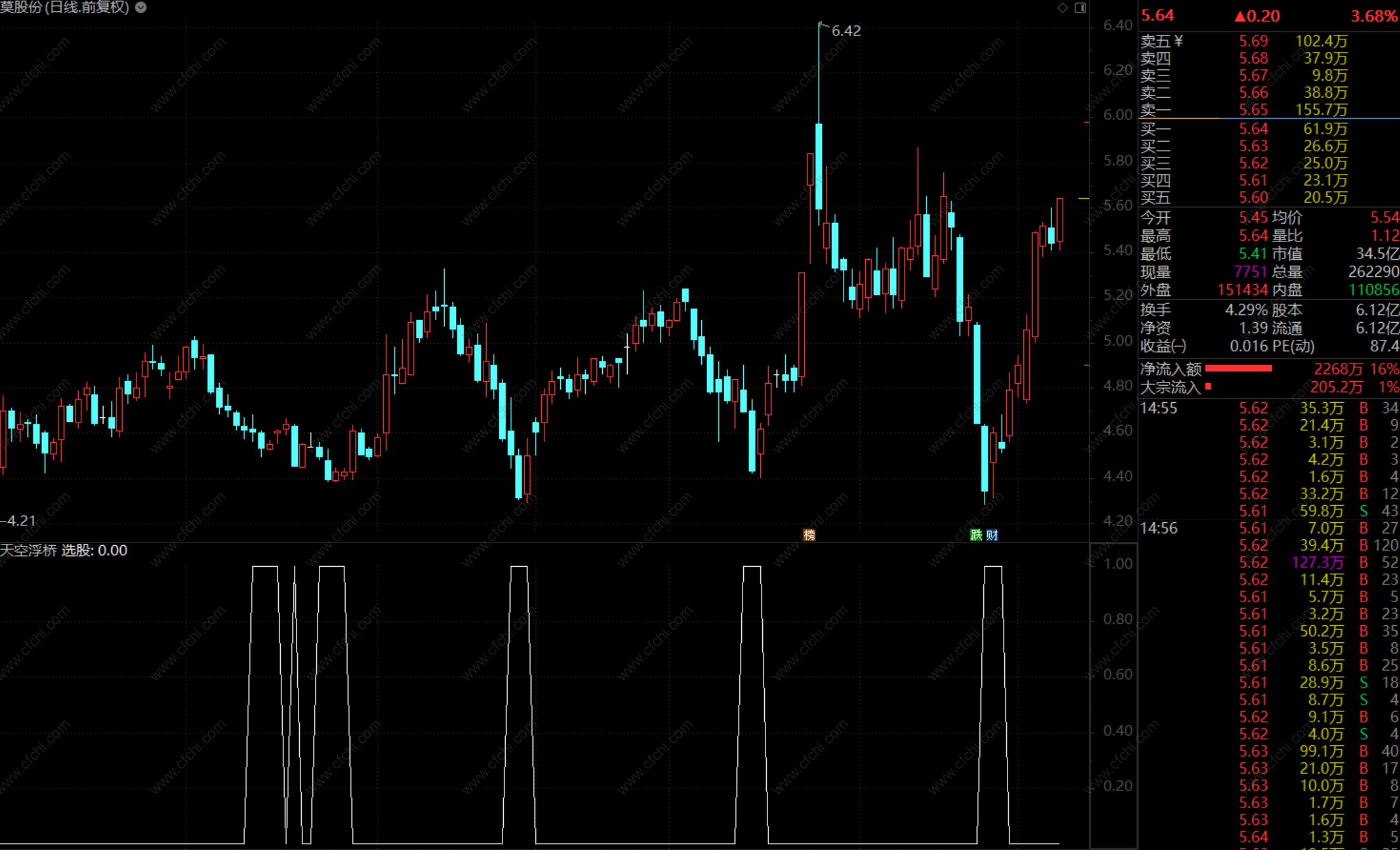Select the 买一 bid price 5.64

pos(1253,129)
